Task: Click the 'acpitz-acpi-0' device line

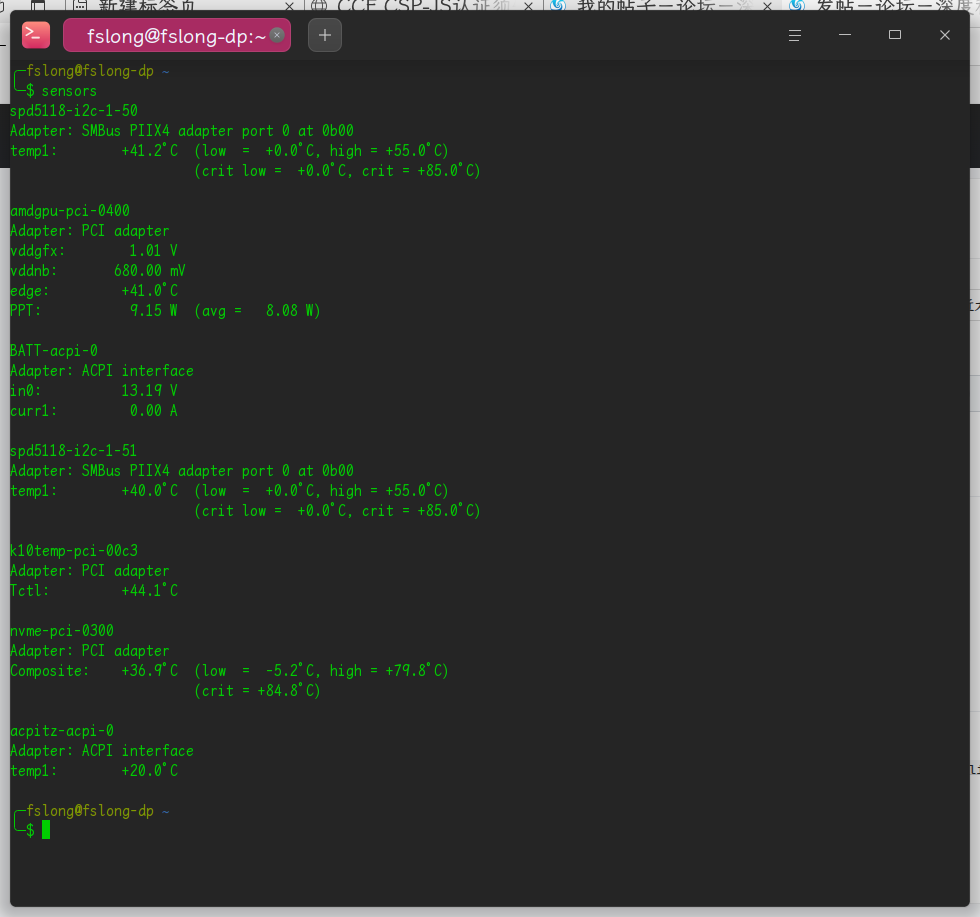Action: [62, 731]
